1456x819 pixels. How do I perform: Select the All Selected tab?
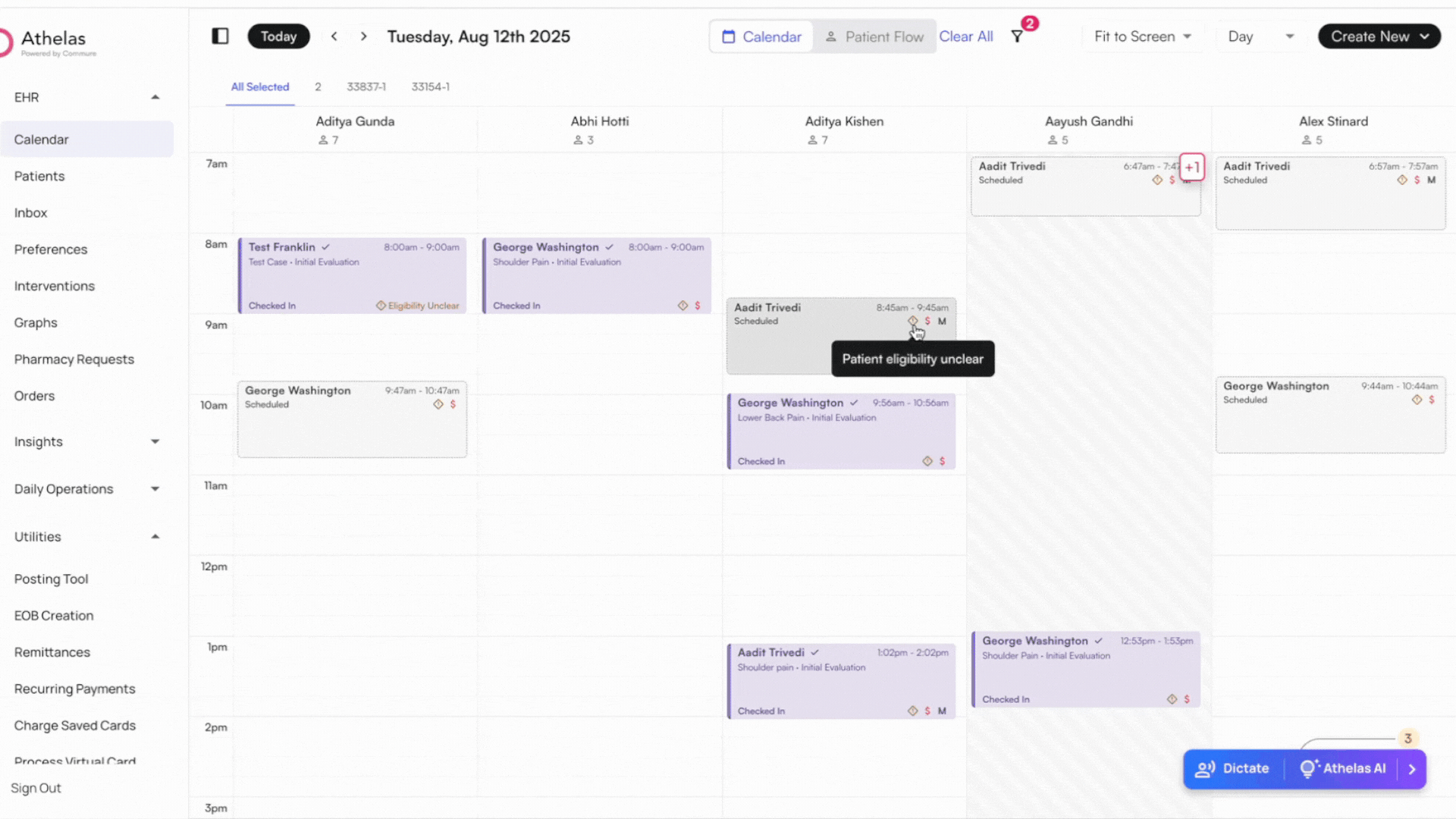point(259,86)
